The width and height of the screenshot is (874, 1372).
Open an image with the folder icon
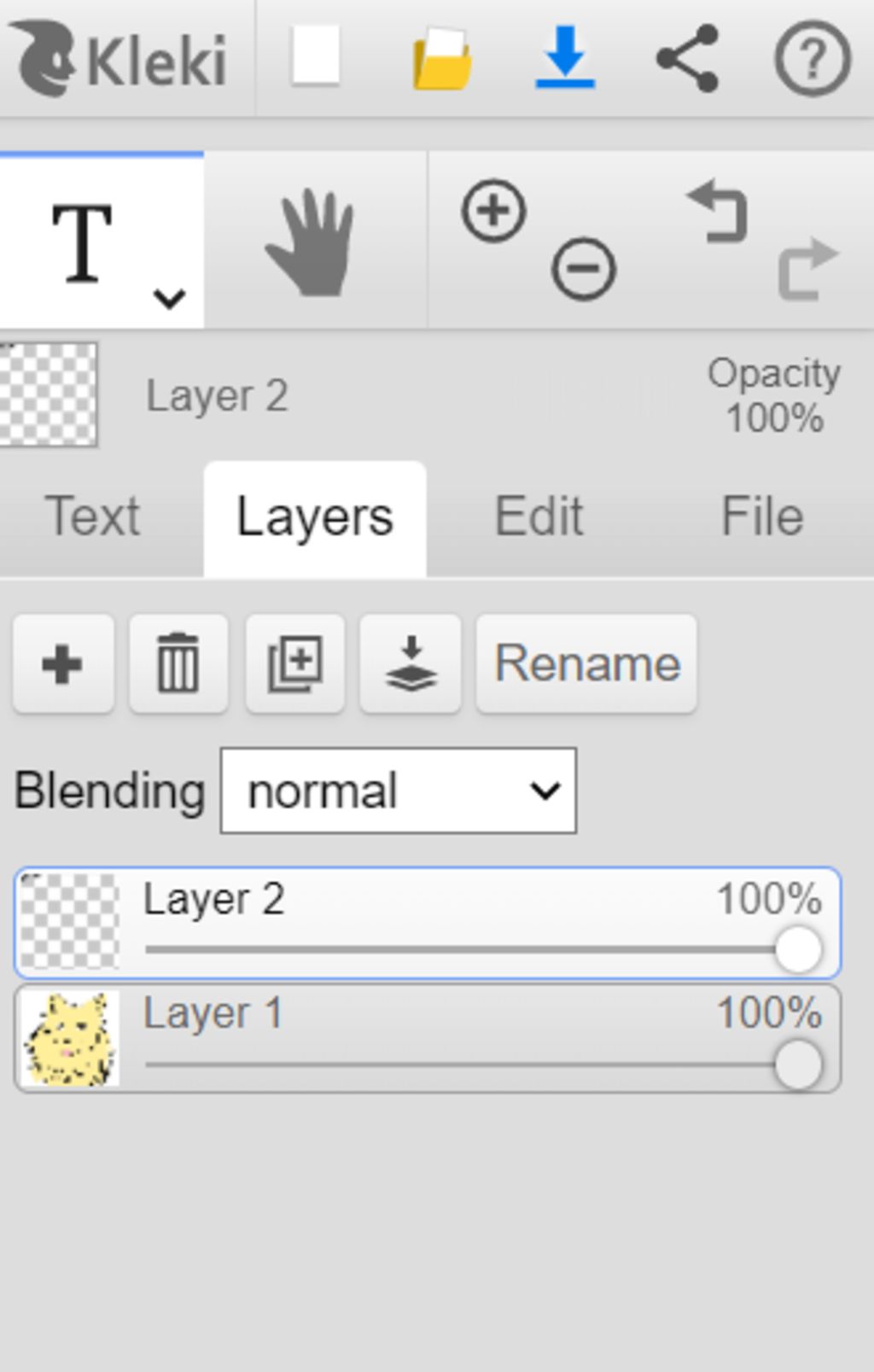tap(442, 58)
